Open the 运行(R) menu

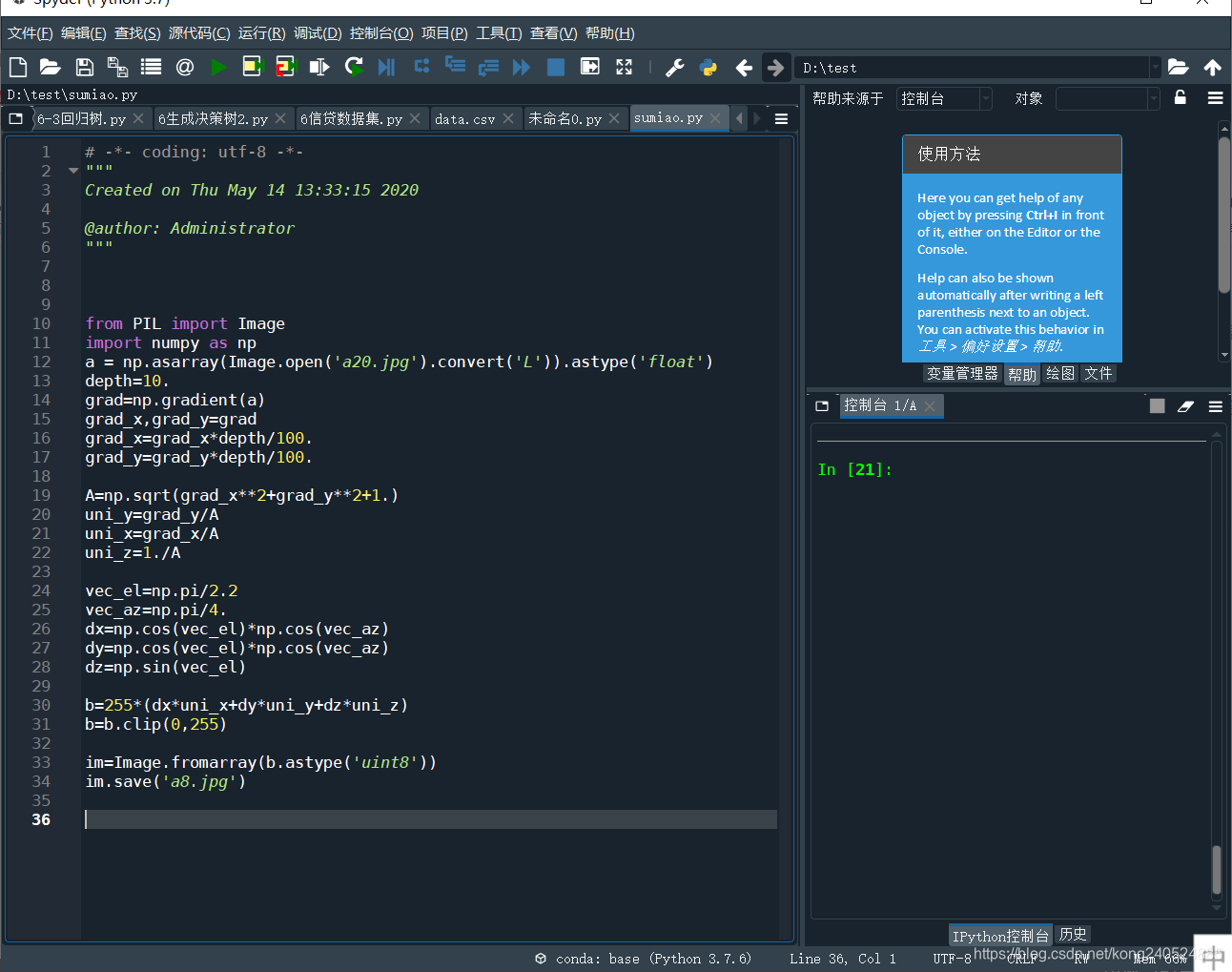[x=261, y=33]
